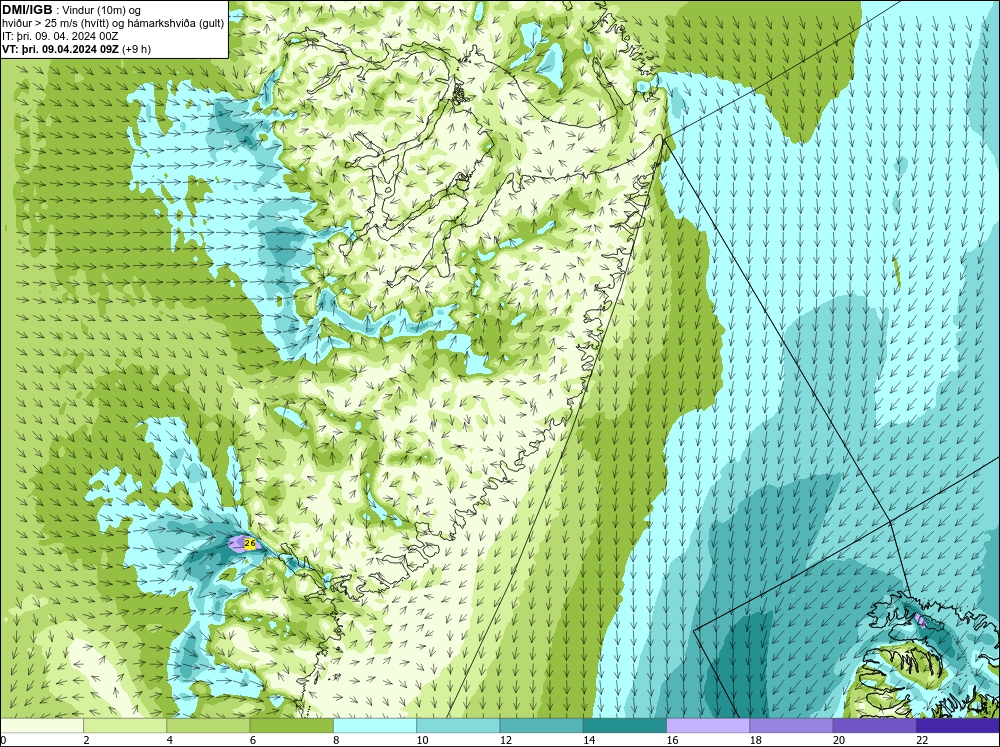This screenshot has height=747, width=1000.
Task: Click the legend scale label "16"
Action: [x=672, y=740]
